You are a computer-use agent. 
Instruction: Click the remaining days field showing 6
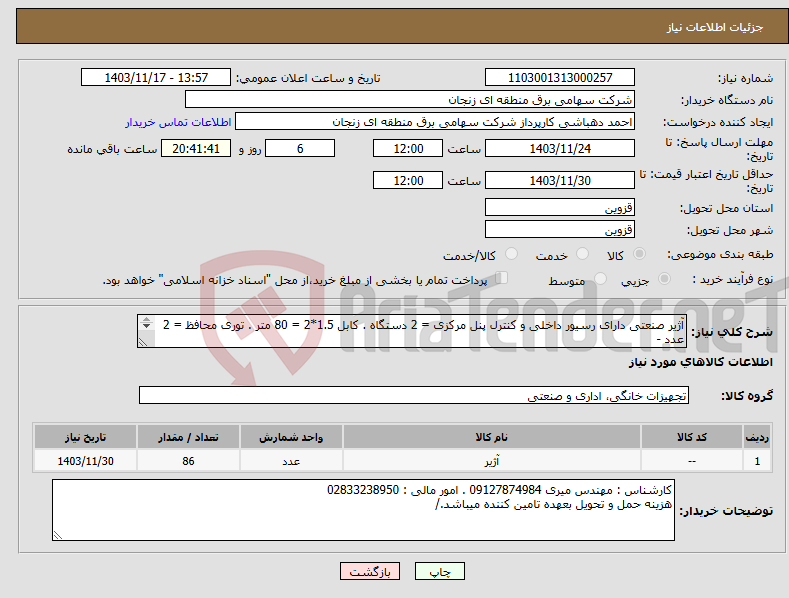click(x=300, y=148)
